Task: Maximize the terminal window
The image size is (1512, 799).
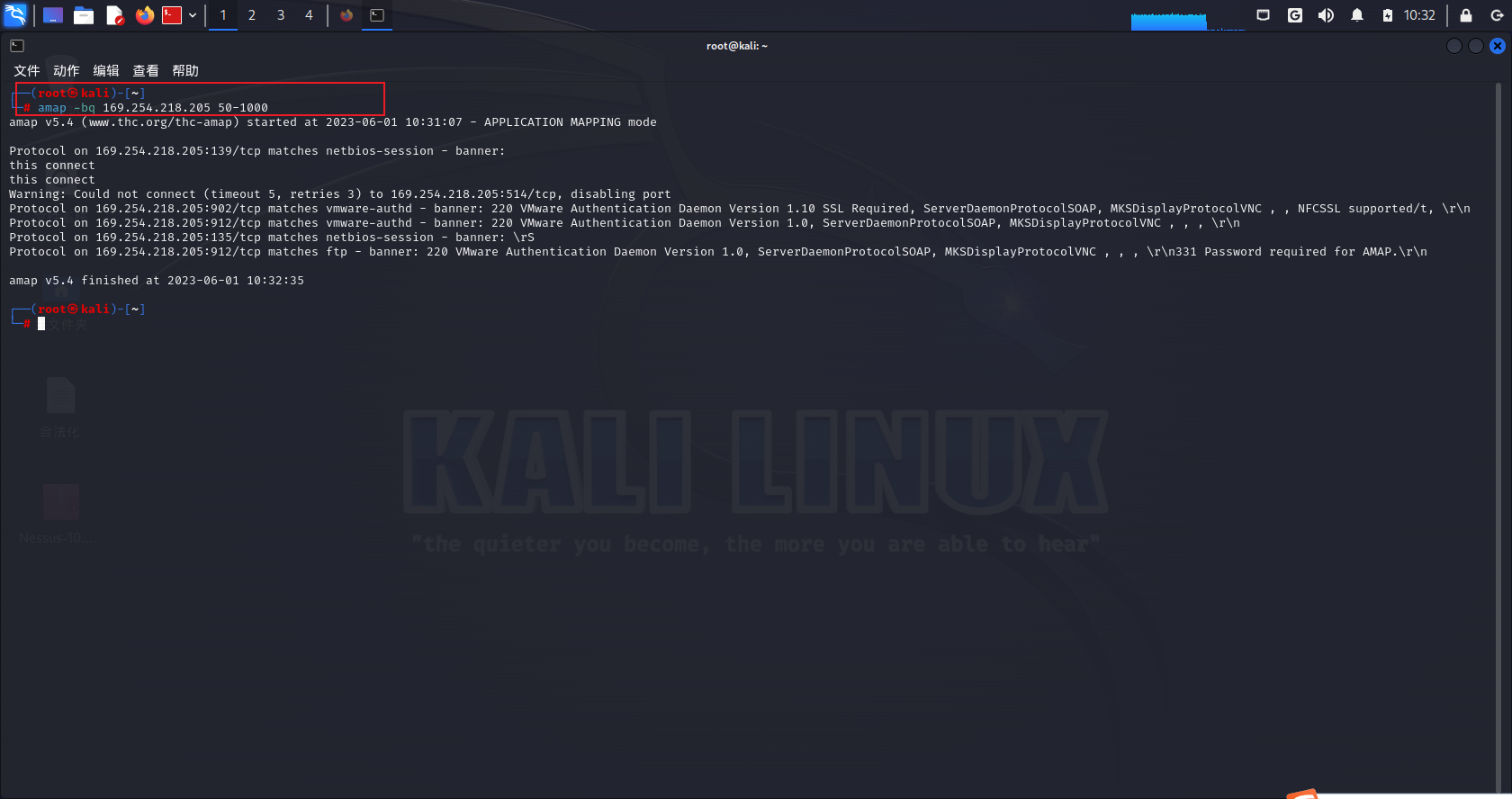Action: 1476,46
